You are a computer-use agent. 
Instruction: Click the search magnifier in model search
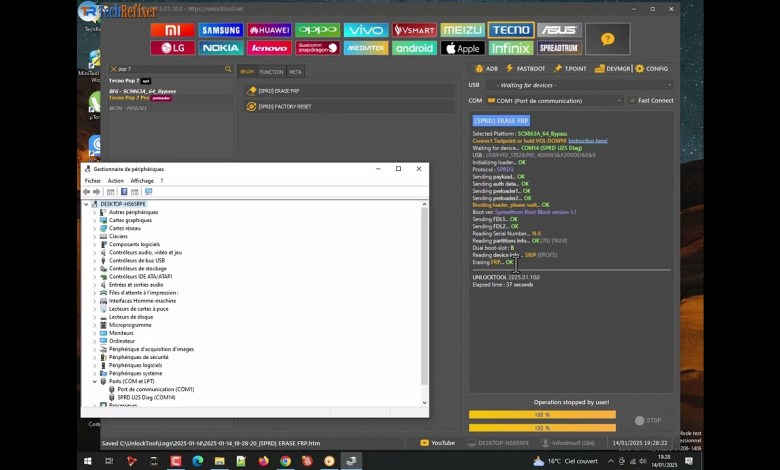228,69
